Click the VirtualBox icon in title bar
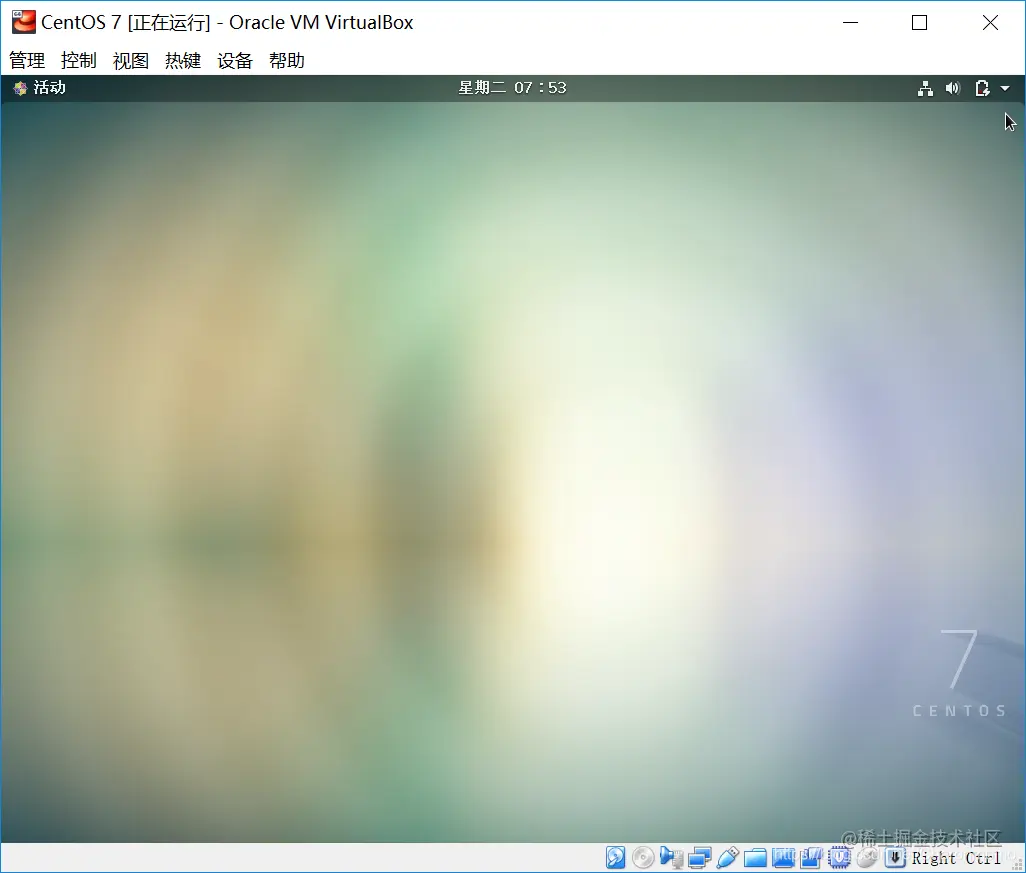This screenshot has height=873, width=1026. [24, 22]
